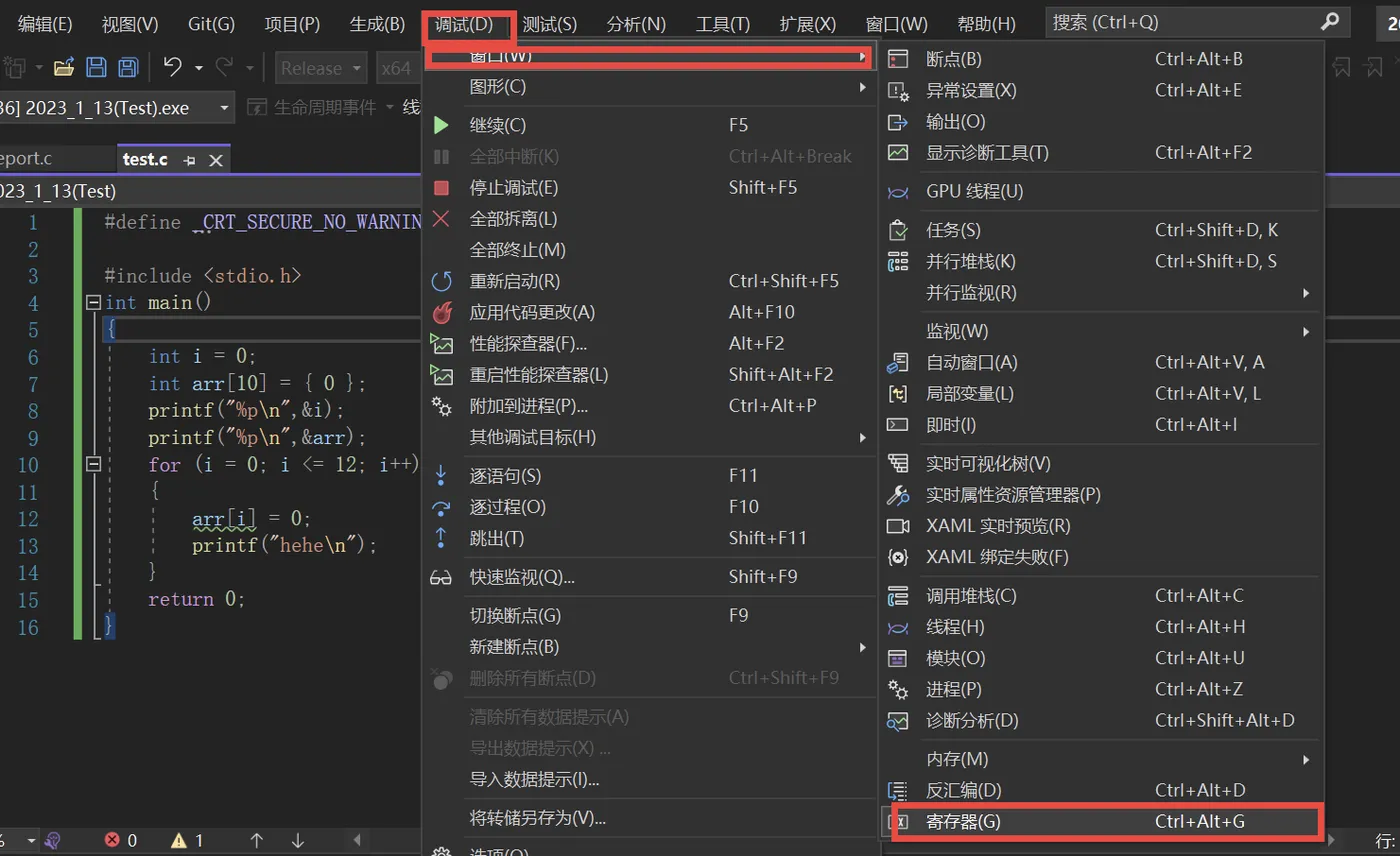This screenshot has width=1400, height=856.
Task: Expand the 图形(C) submenu
Action: tap(649, 87)
